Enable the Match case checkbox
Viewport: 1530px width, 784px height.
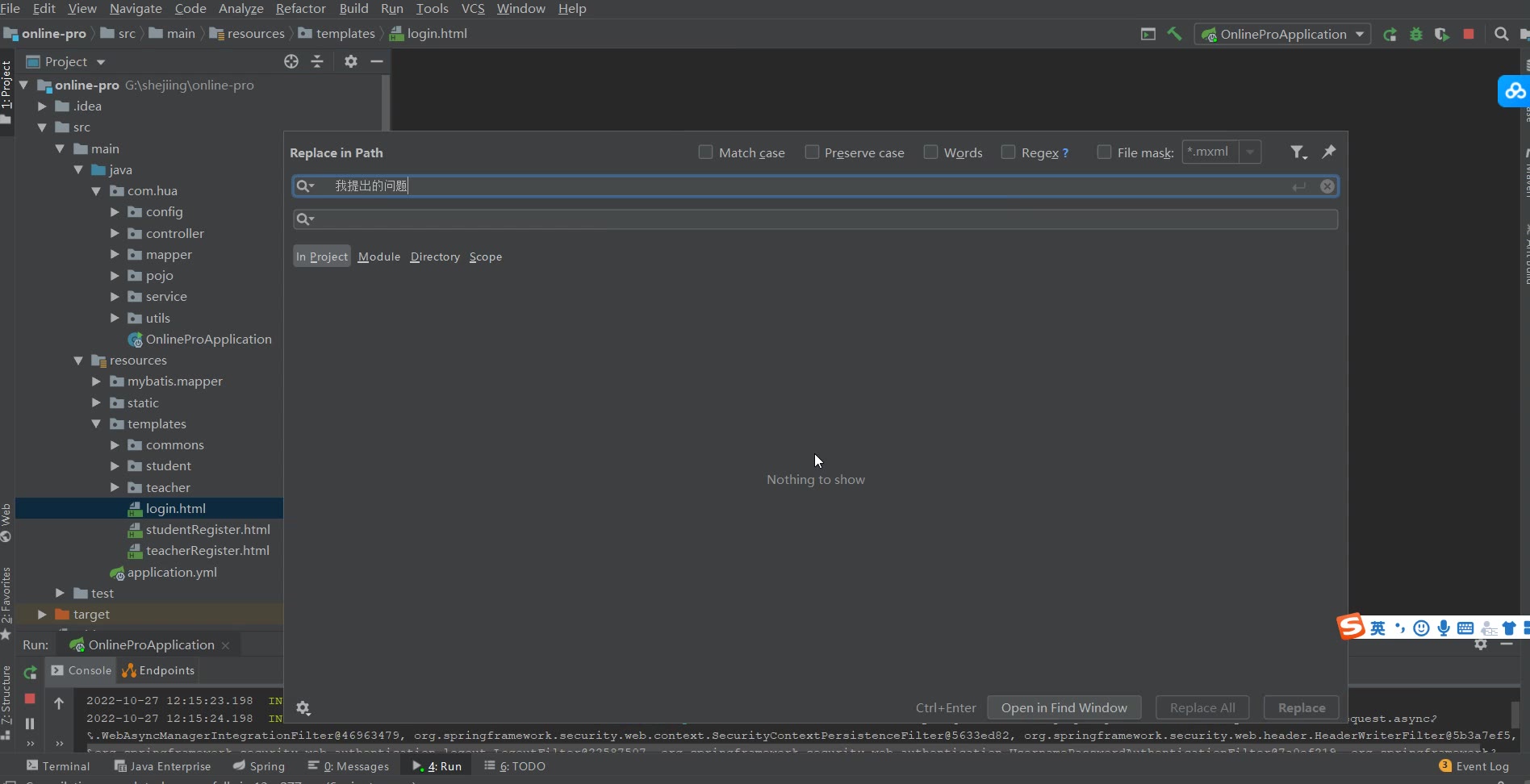point(705,152)
